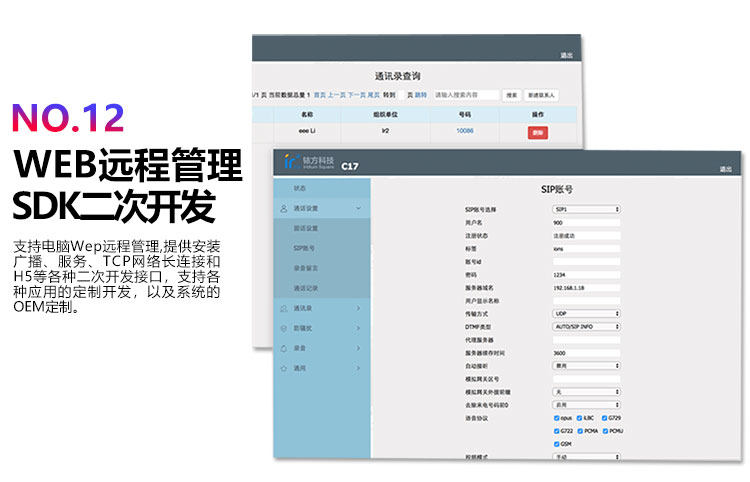Screen dimensions: 750x482
Task: Go to 首页 in the contacts pagination
Action: point(320,95)
